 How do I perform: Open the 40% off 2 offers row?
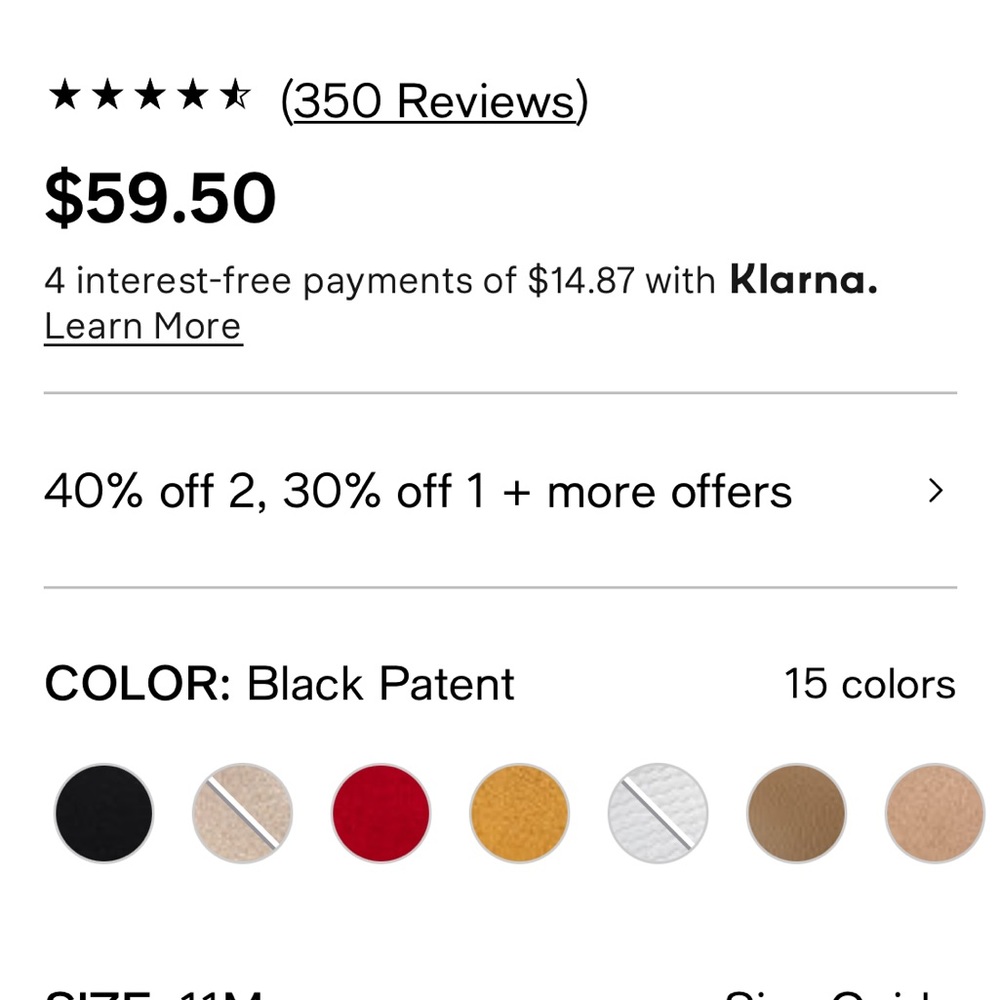point(418,491)
